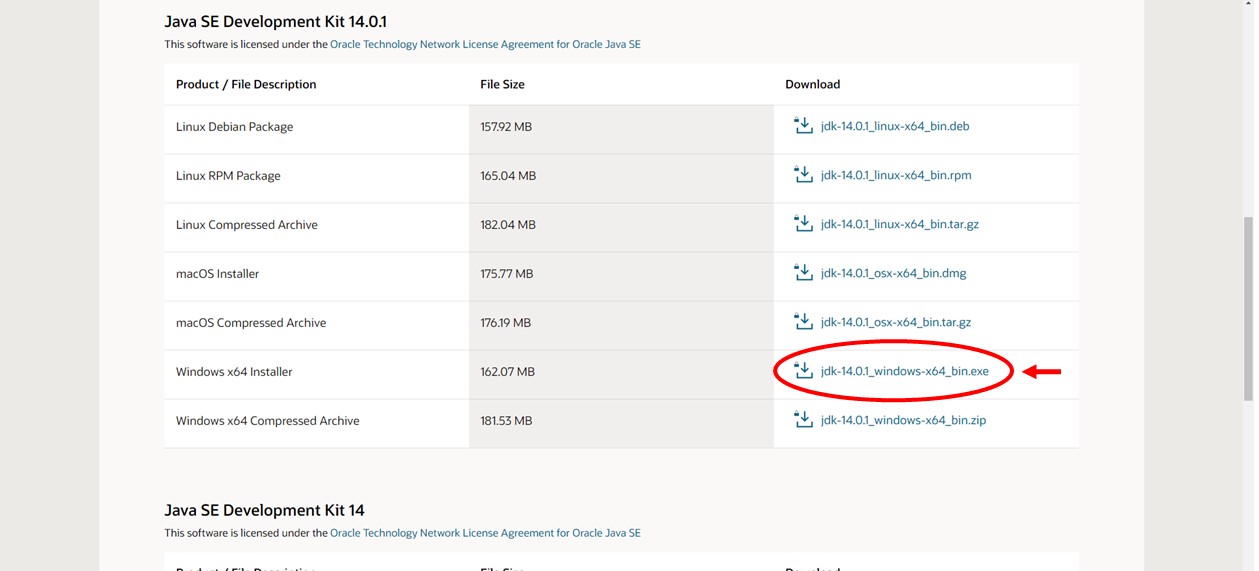Viewport: 1259px width, 571px height.
Task: Click the 181.53 MB file size cell
Action: 621,423
